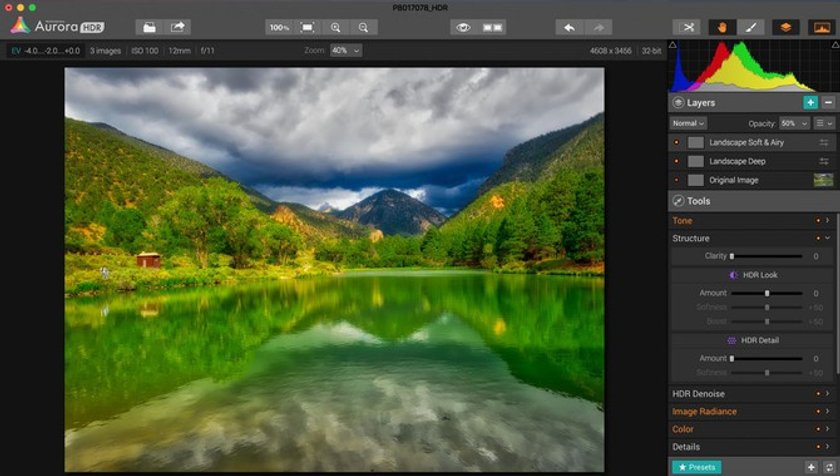Click the main landscape photo canvas
Viewport: 840px width, 476px height.
(334, 269)
